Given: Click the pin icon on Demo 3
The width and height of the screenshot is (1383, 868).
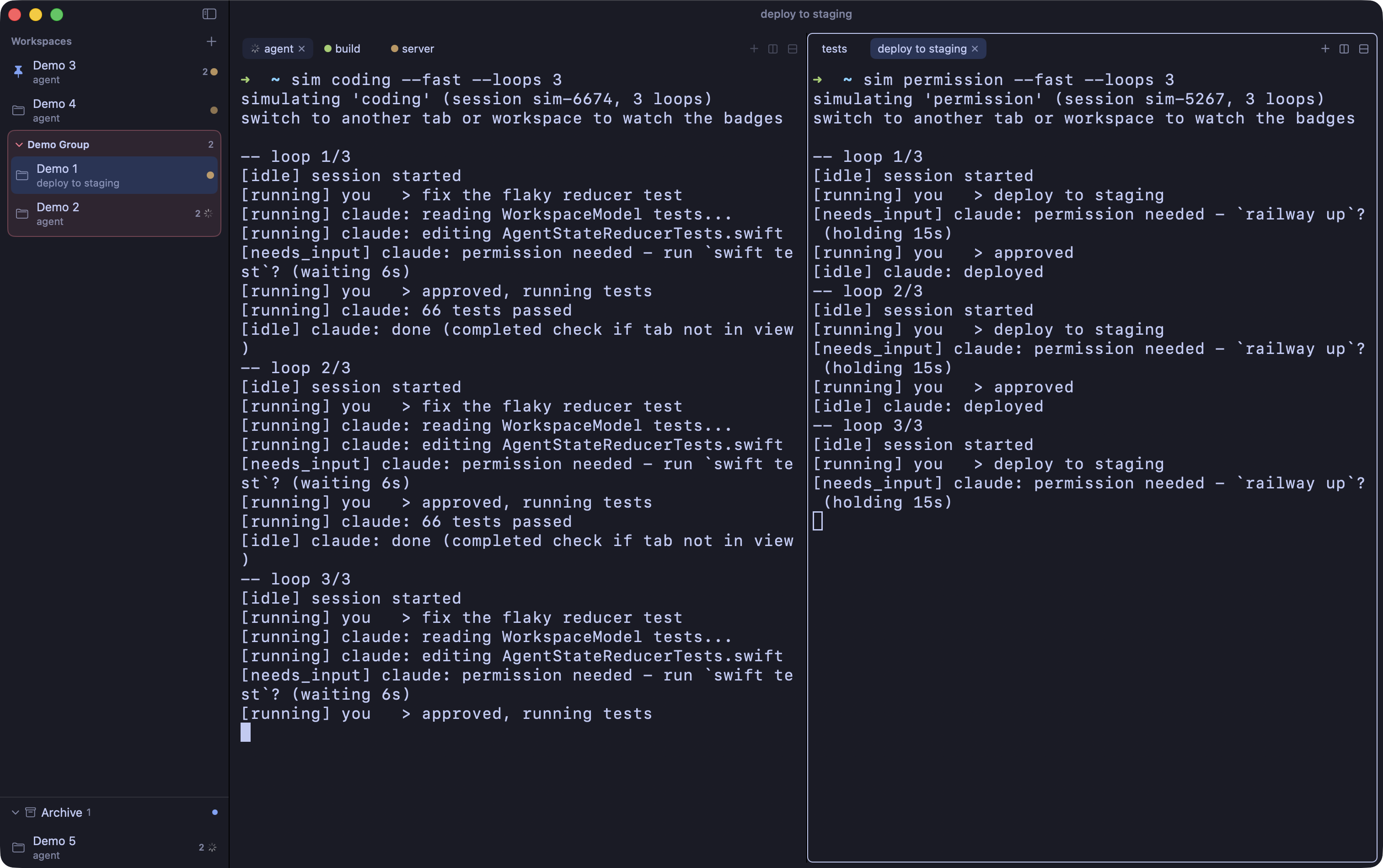Looking at the screenshot, I should pos(18,72).
